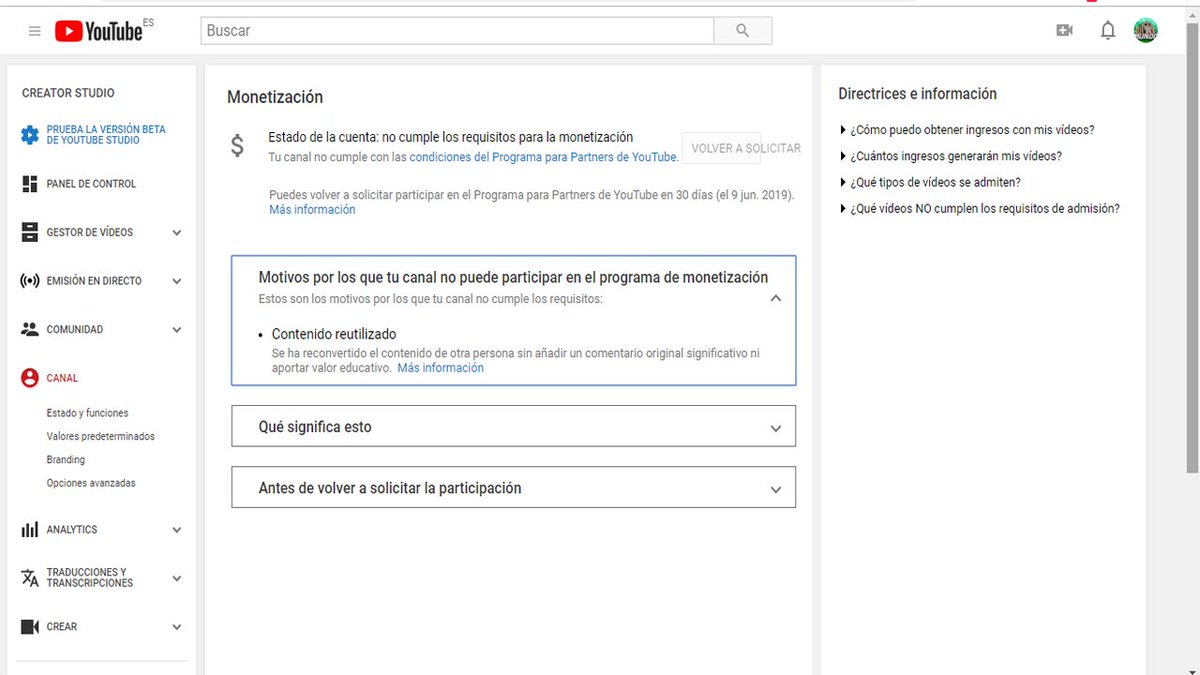The image size is (1200, 675).
Task: Click Más información under reapply notice
Action: point(312,210)
